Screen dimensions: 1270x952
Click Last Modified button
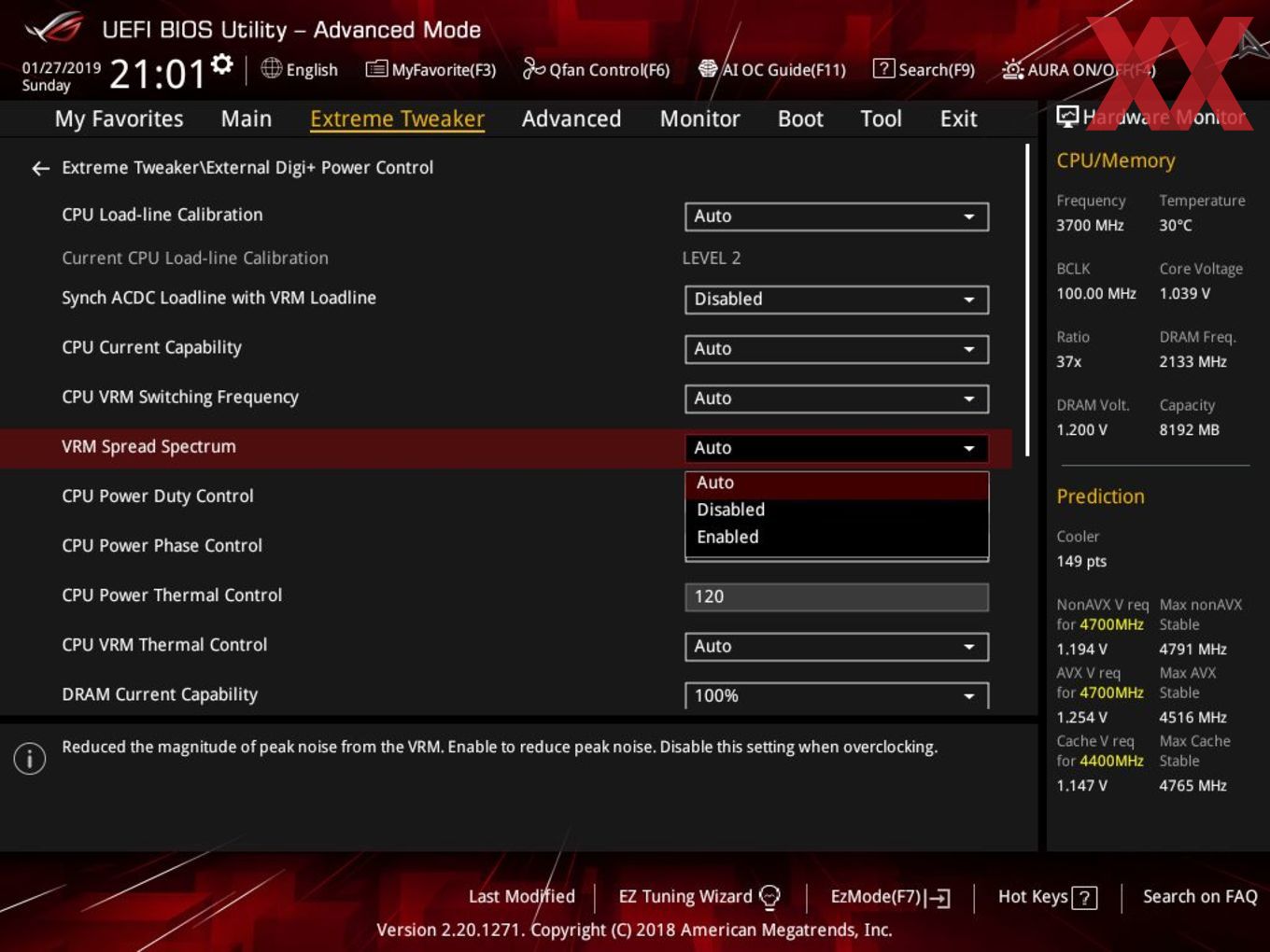point(522,897)
